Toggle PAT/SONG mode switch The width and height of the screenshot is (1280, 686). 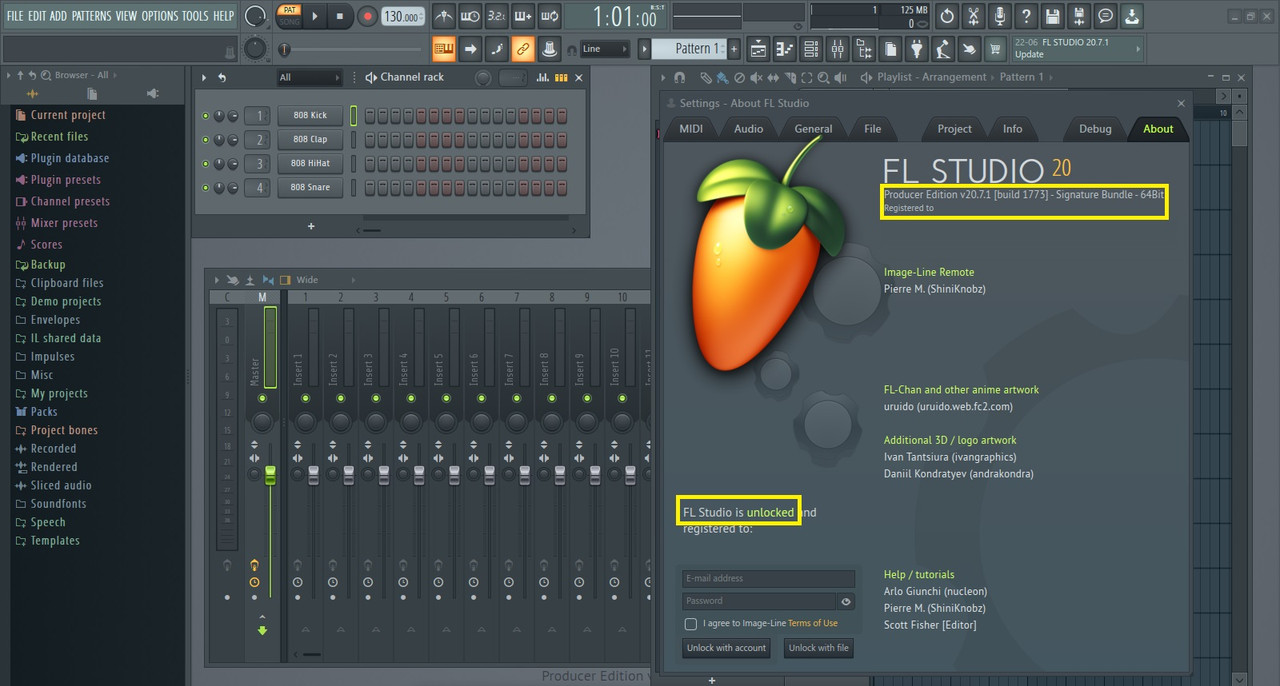(x=288, y=16)
